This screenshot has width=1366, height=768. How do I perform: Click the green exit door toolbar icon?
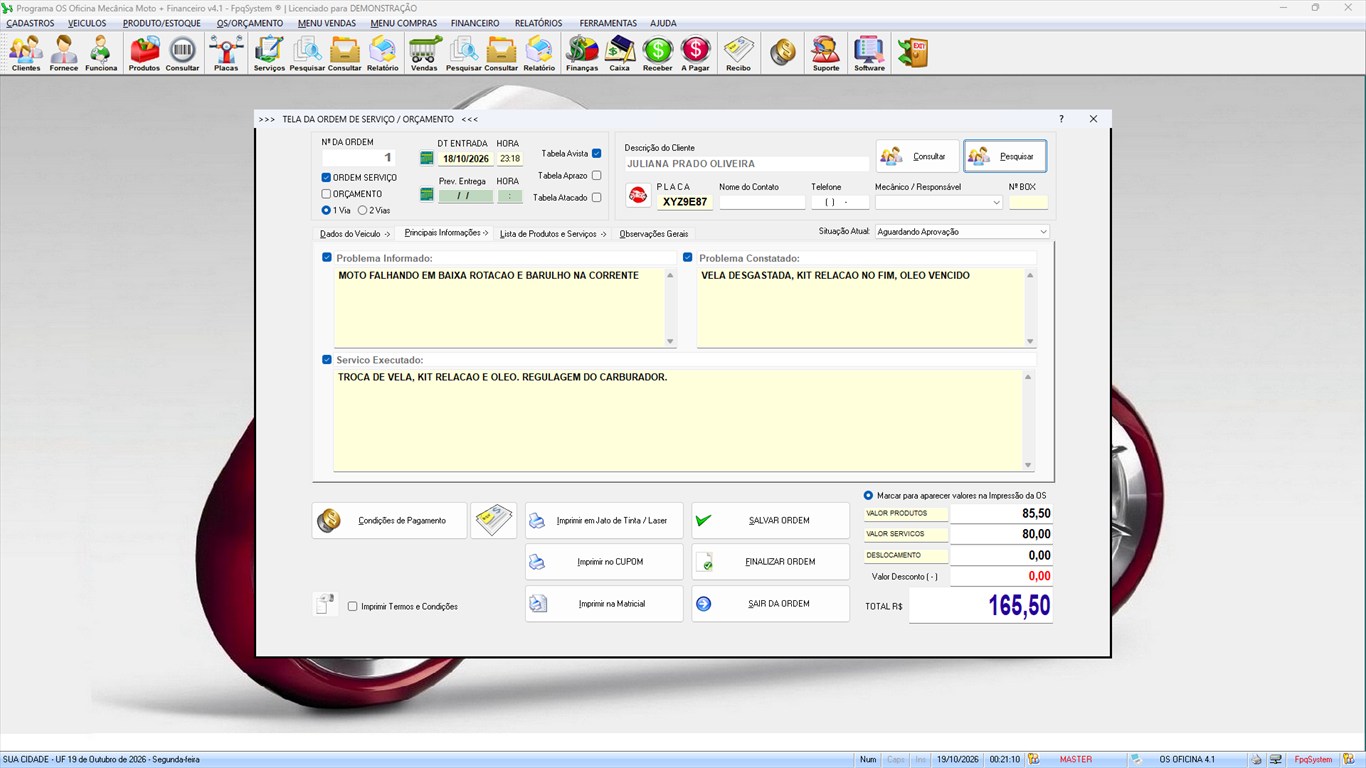[912, 52]
